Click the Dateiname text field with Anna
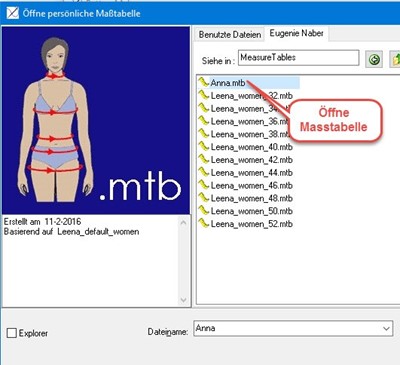This screenshot has height=365, width=400. (293, 328)
